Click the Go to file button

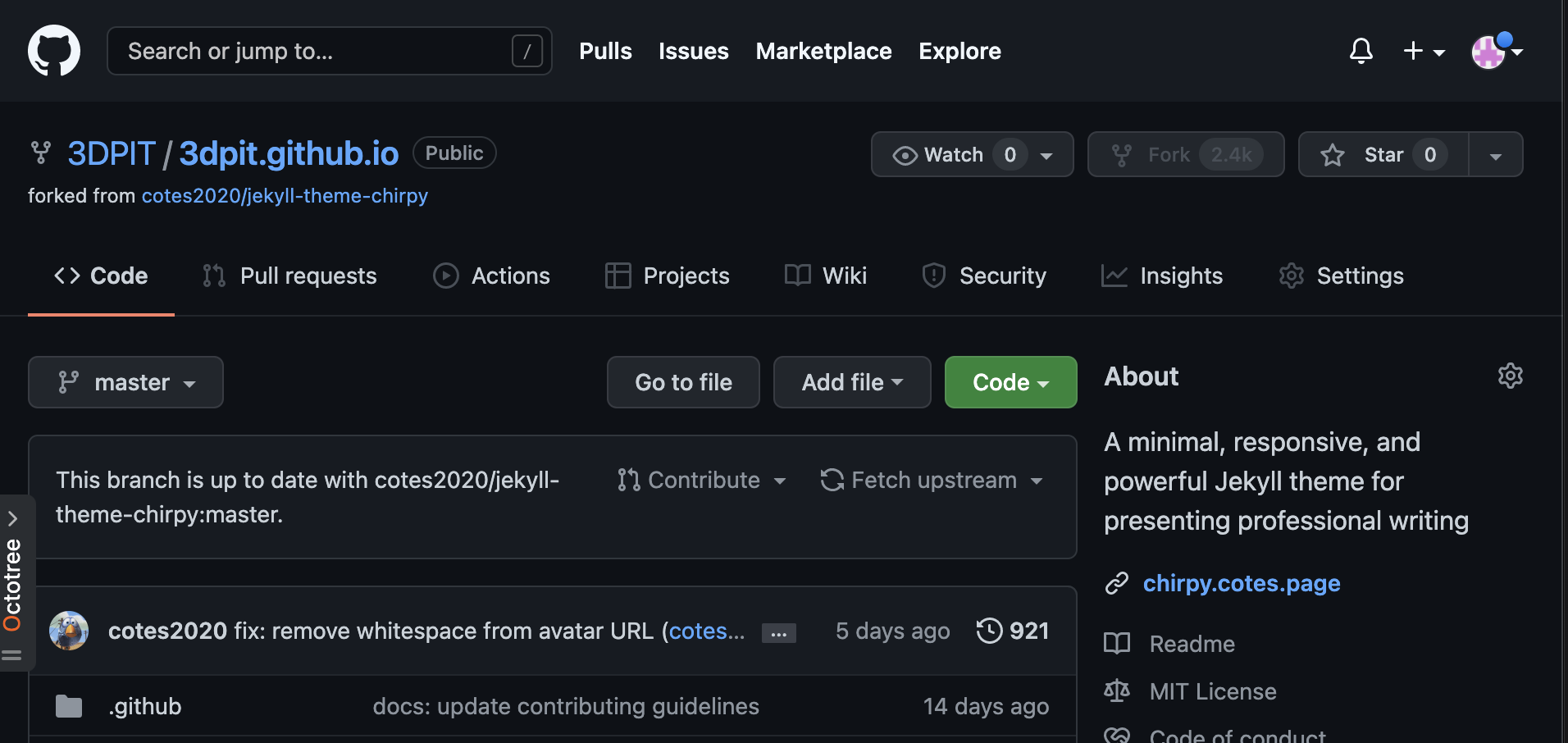tap(683, 382)
